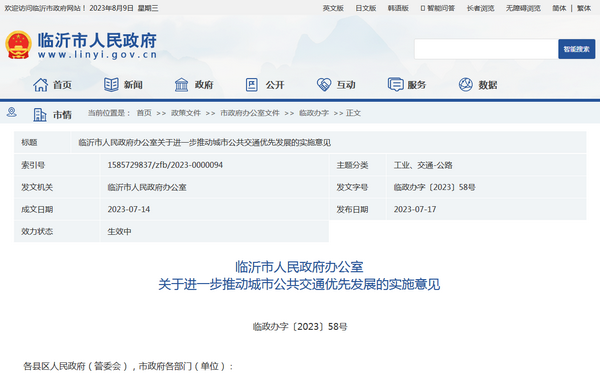Open 智能问答 smart Q&A

438,8
